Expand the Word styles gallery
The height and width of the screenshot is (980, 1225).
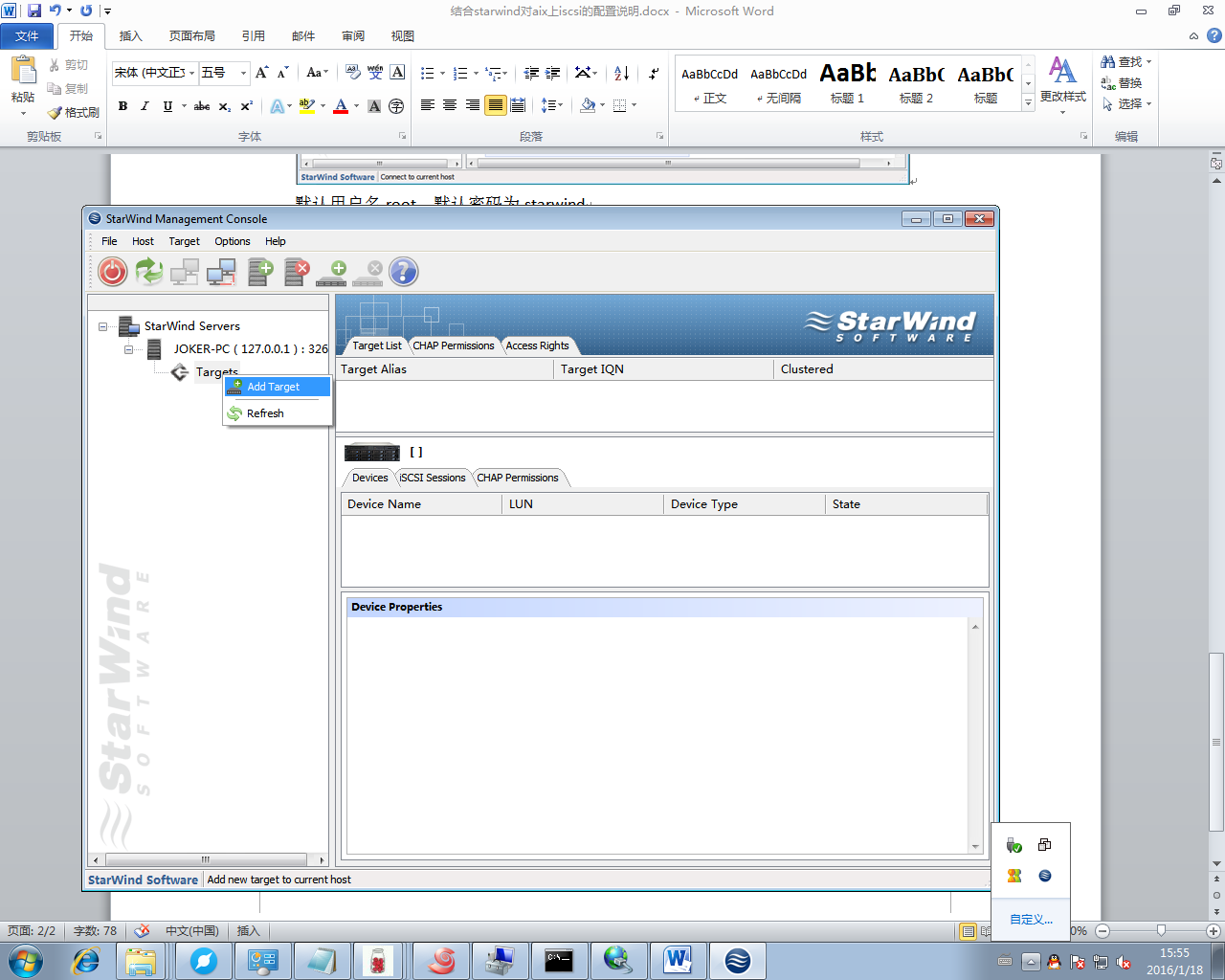click(1029, 103)
